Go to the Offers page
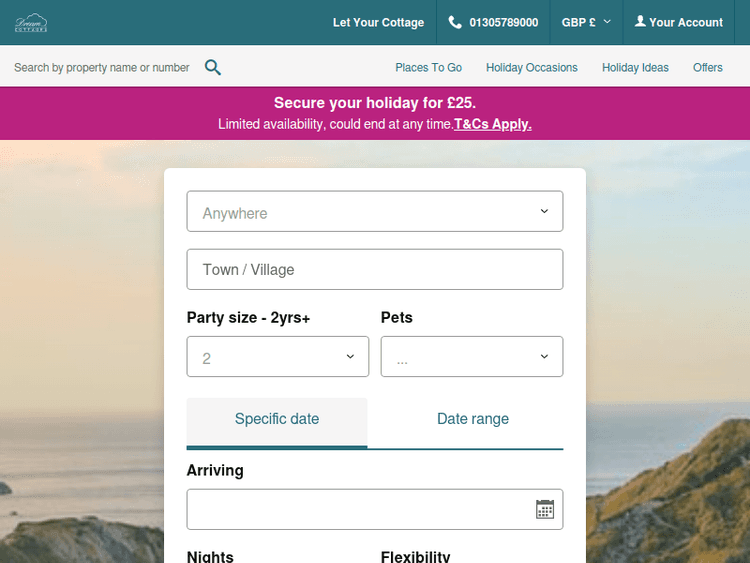 pos(708,68)
